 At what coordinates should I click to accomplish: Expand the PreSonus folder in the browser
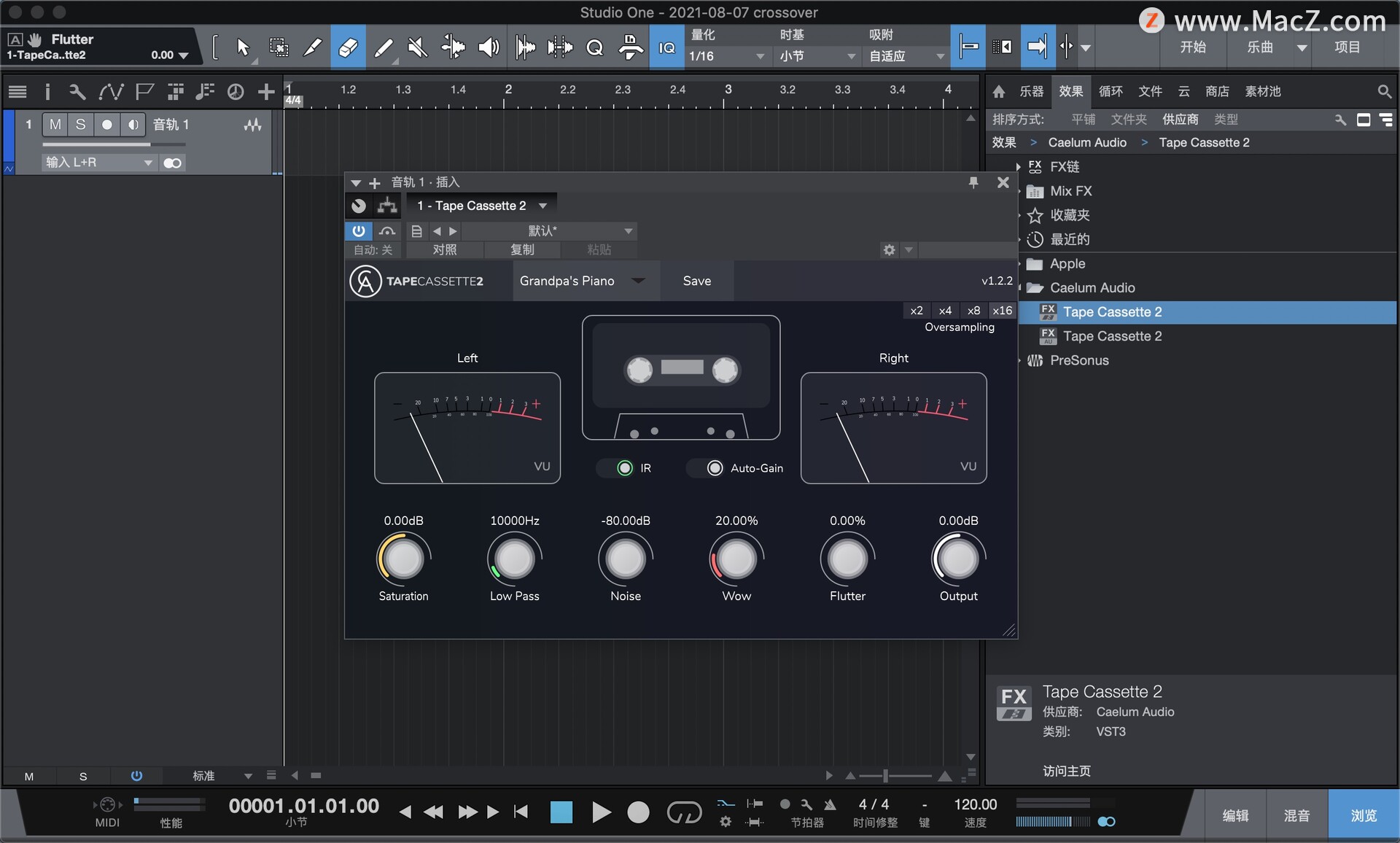tap(1019, 360)
